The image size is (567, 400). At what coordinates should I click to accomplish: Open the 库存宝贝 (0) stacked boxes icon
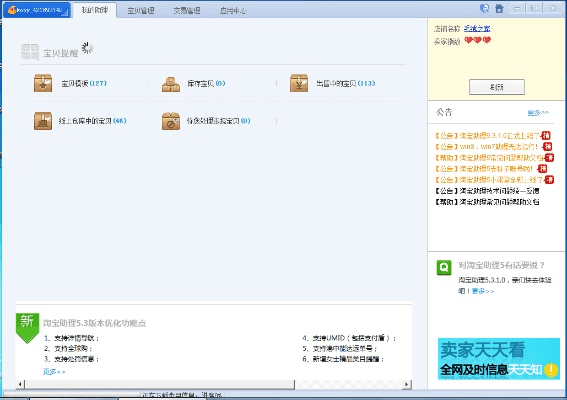(x=171, y=84)
